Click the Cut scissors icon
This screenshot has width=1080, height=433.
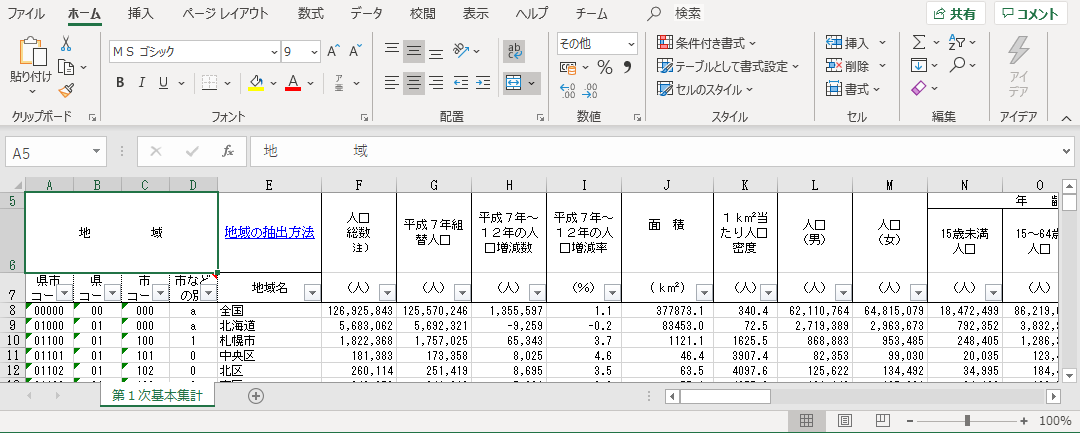[66, 43]
